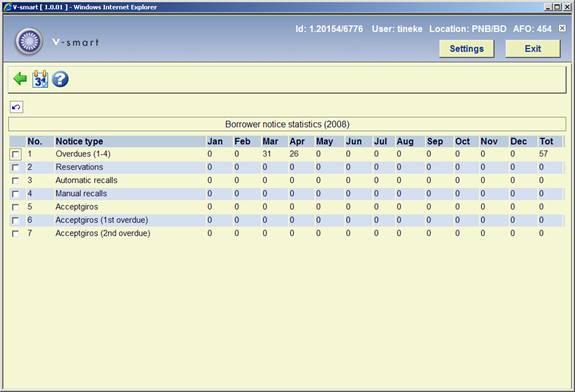Click the User: tineke header text

[397, 29]
